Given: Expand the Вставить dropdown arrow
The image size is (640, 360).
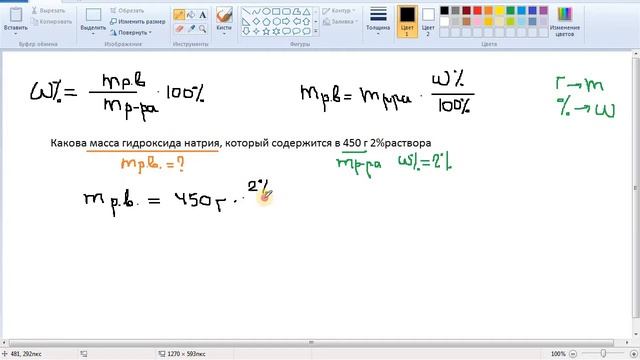Looking at the screenshot, I should point(16,33).
